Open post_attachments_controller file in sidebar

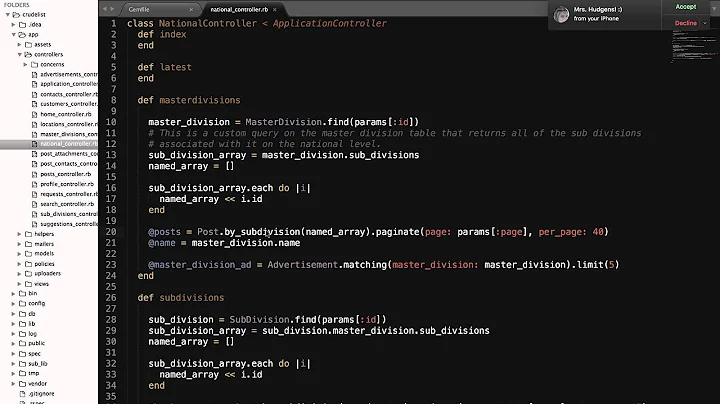coord(68,154)
